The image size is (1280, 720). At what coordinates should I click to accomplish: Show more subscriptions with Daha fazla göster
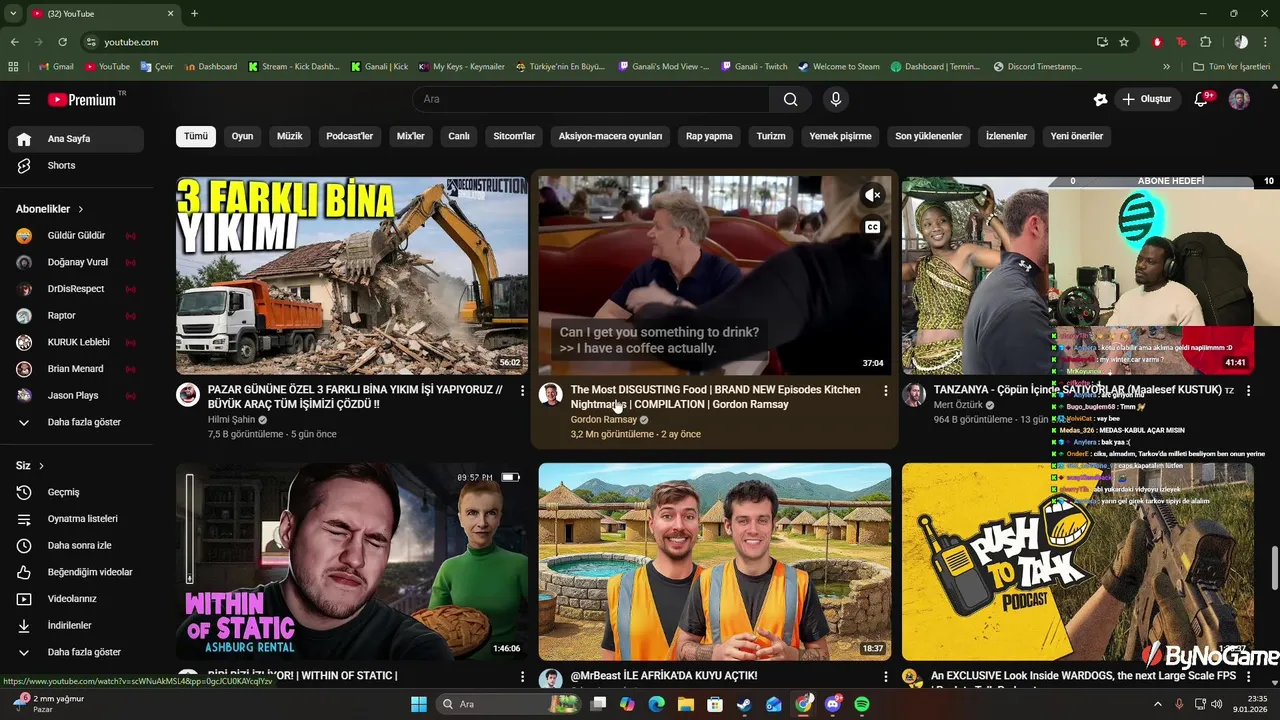[76, 422]
